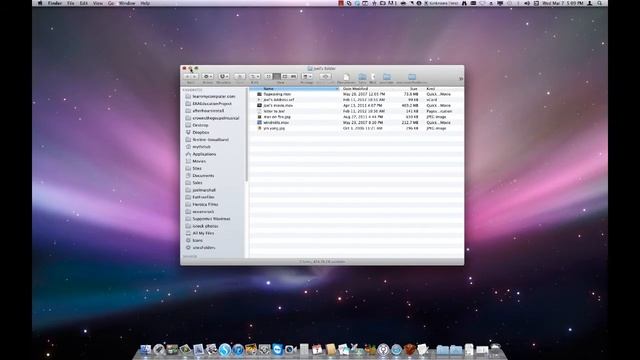This screenshot has width=640, height=360.
Task: Click the Spotlight magnifier in menu bar
Action: tap(600, 3)
